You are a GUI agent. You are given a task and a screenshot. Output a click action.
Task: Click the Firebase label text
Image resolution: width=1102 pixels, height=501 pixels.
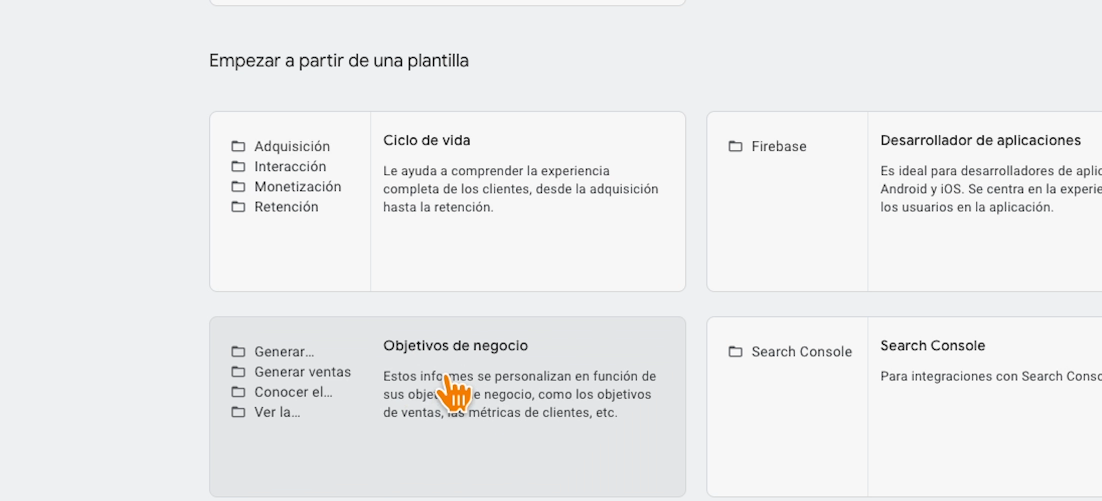pyautogui.click(x=779, y=147)
